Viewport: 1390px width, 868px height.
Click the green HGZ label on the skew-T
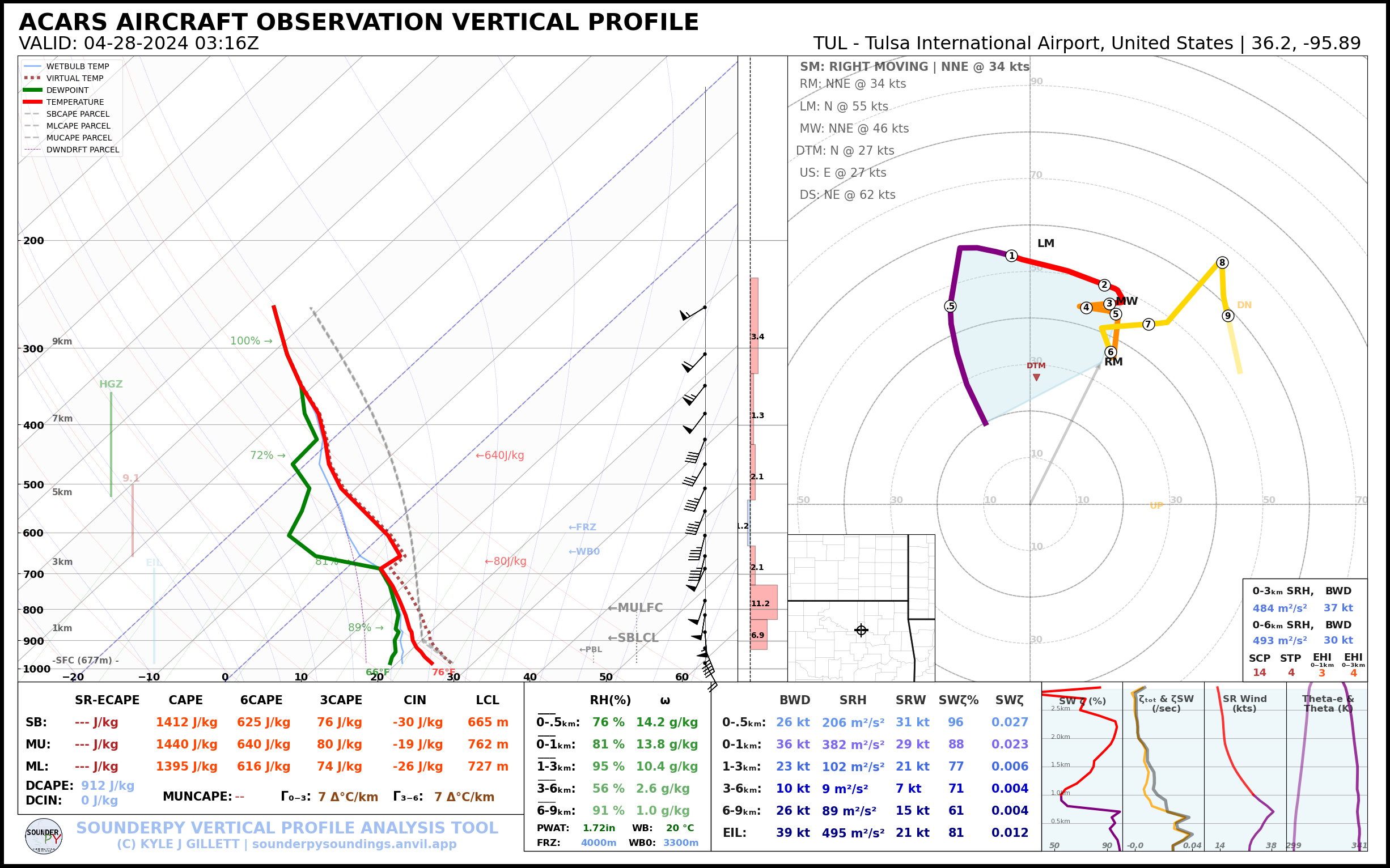click(x=111, y=384)
